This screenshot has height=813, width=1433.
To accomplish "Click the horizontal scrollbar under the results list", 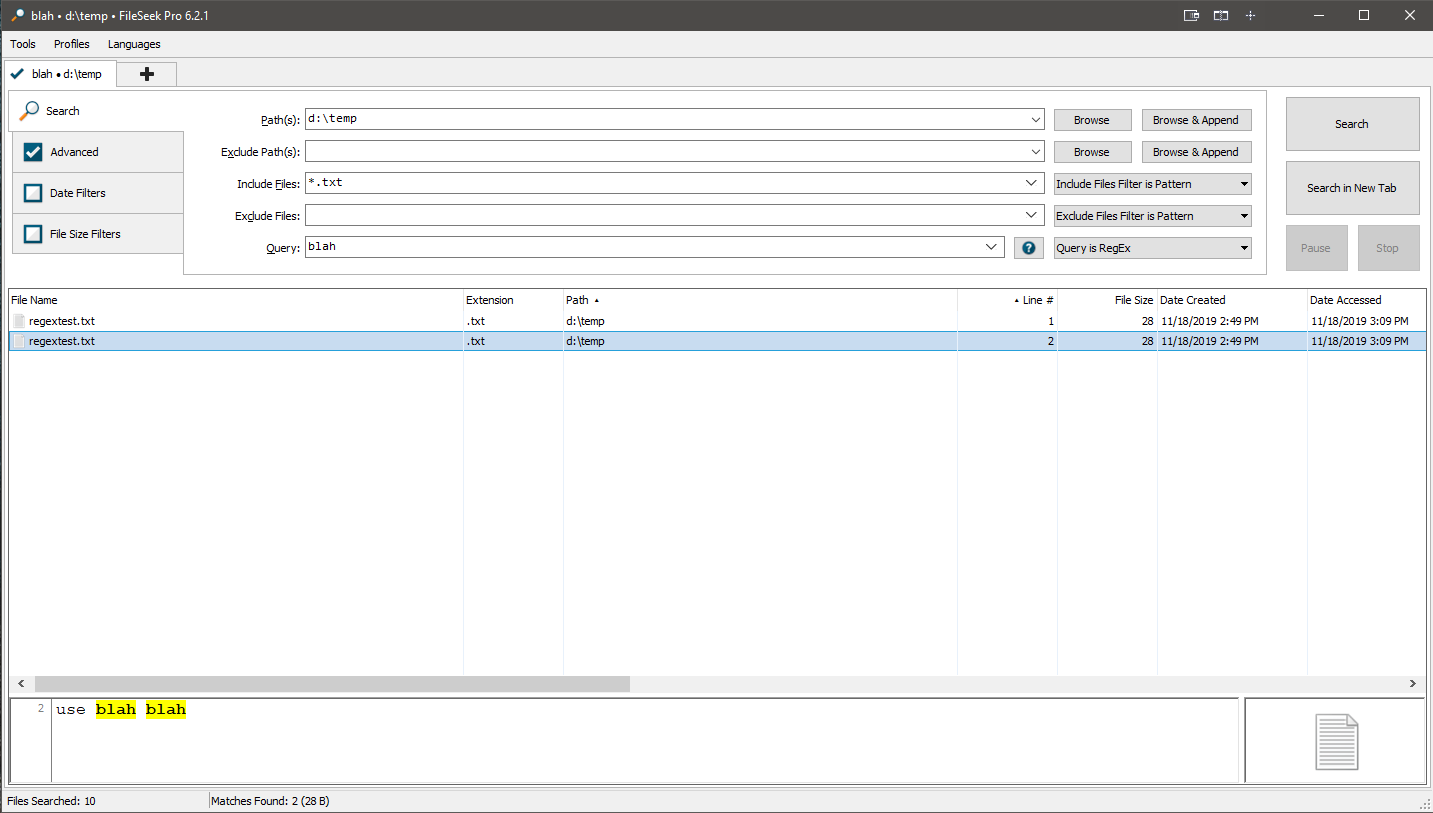I will tap(332, 684).
